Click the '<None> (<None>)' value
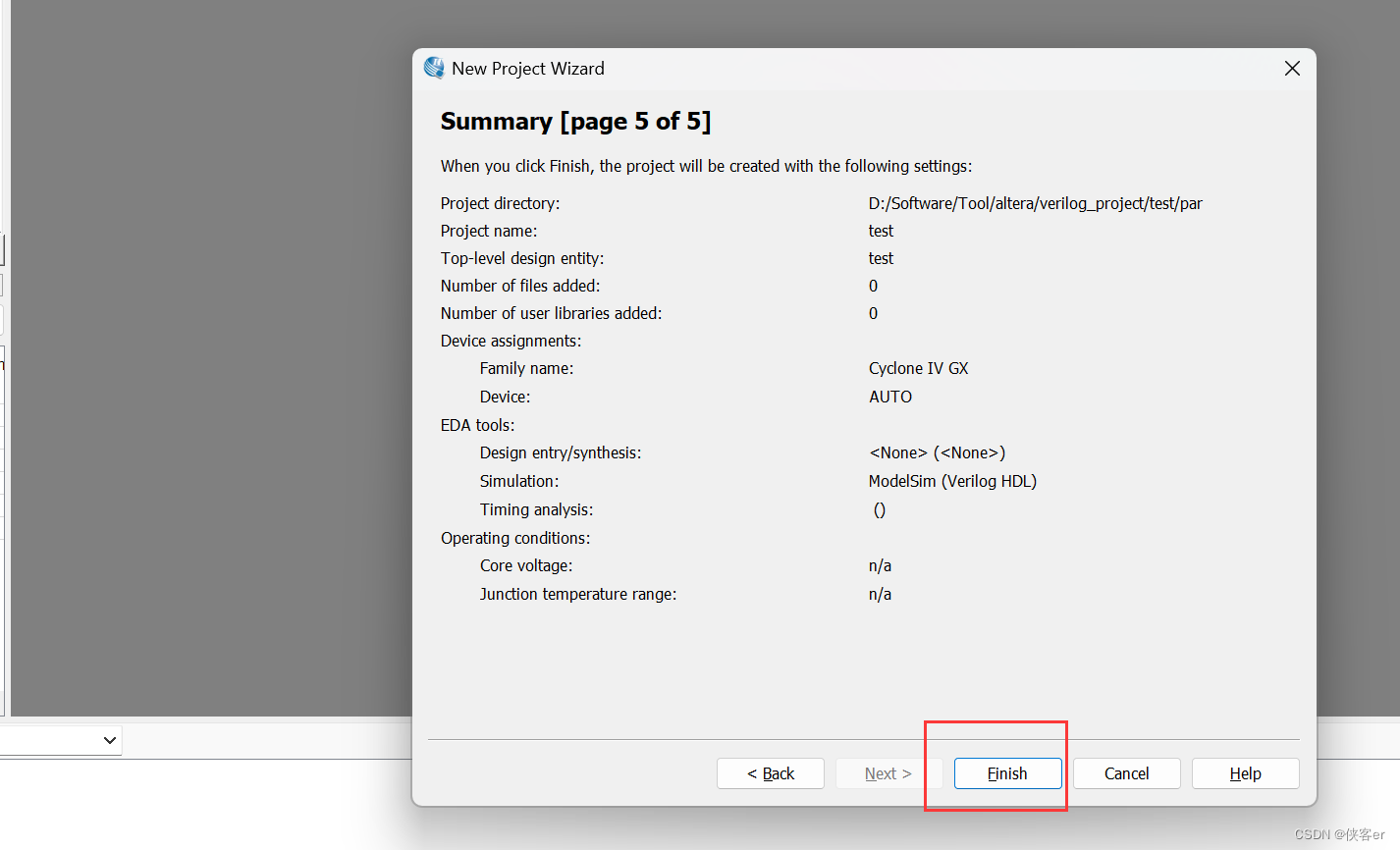 (937, 452)
